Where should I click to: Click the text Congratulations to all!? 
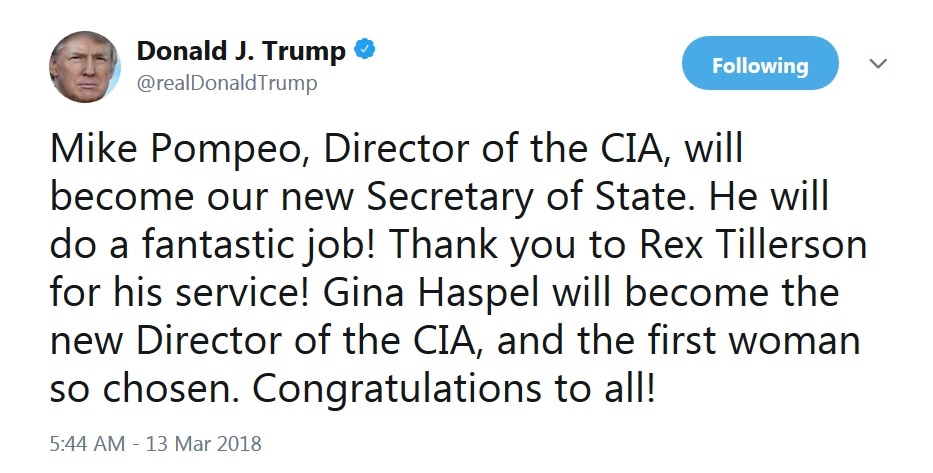[x=454, y=389]
